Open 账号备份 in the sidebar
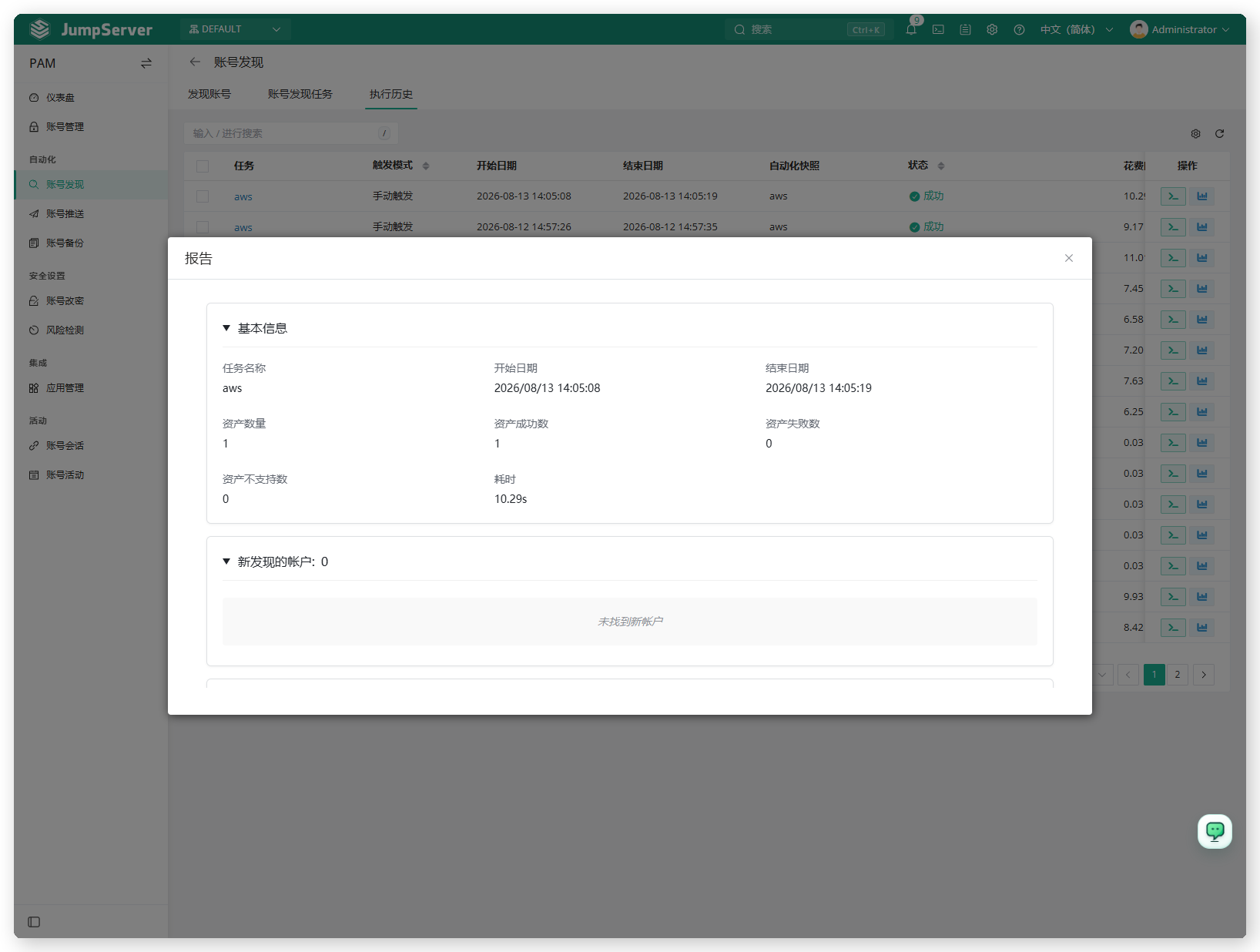 (x=91, y=243)
